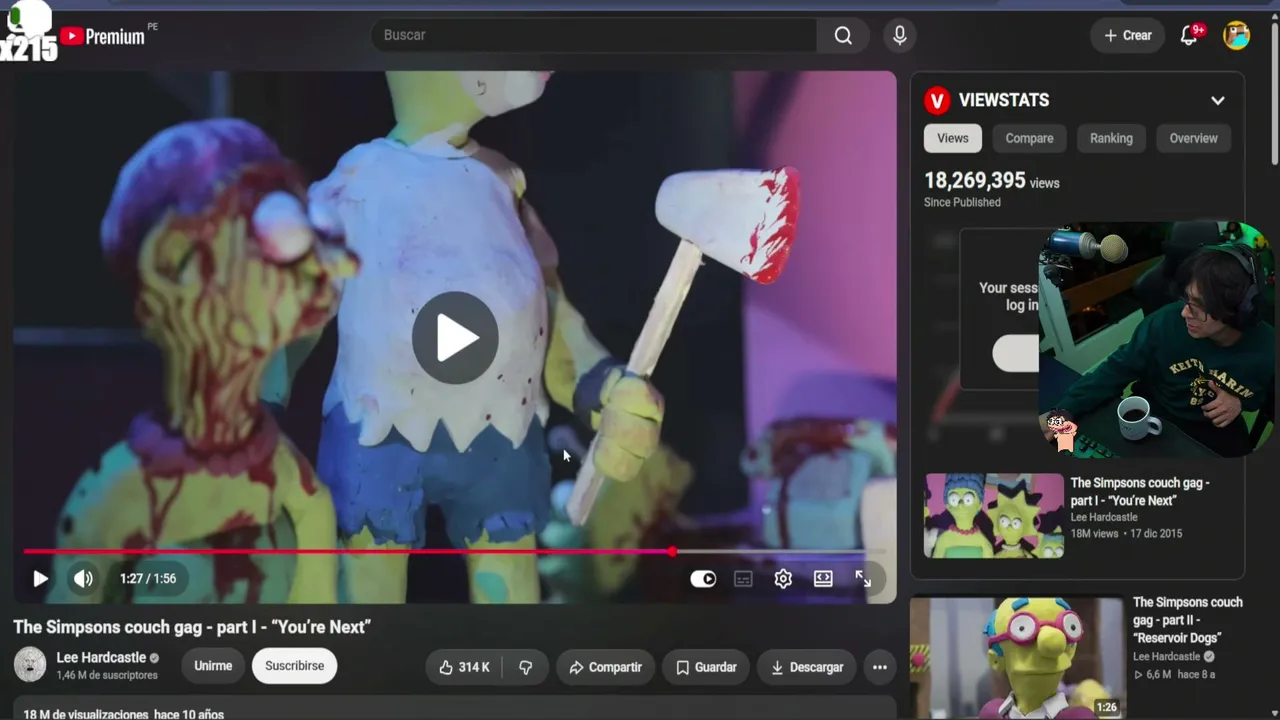Enter fullscreen mode
The height and width of the screenshot is (720, 1280).
point(863,578)
